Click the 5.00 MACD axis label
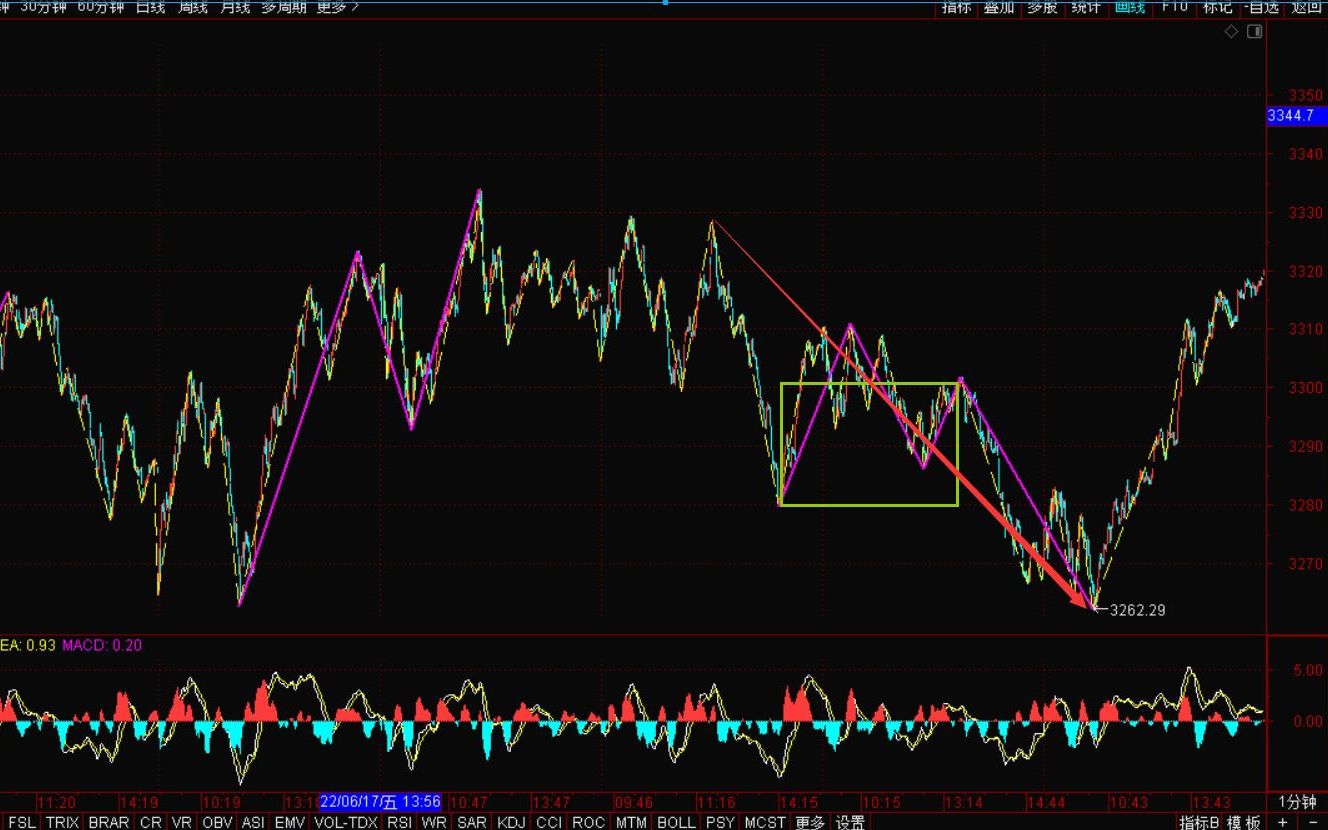This screenshot has height=830, width=1328. pyautogui.click(x=1308, y=671)
